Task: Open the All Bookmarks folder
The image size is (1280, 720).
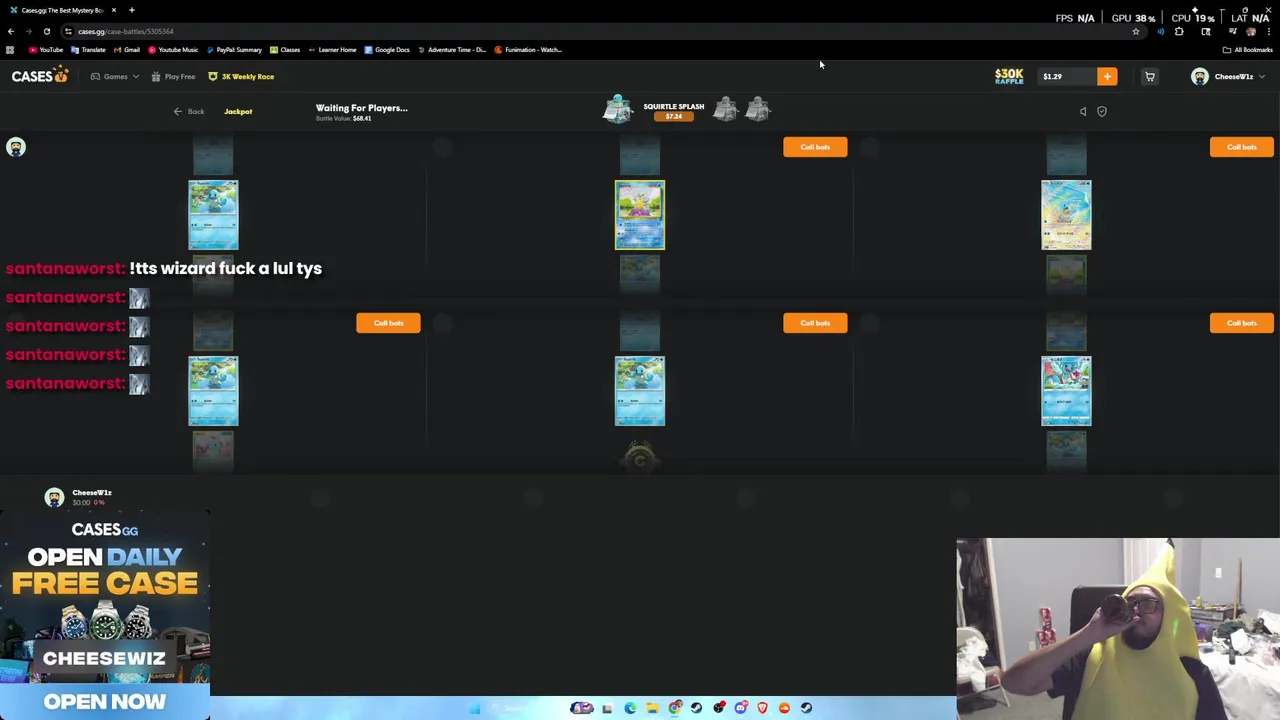Action: click(1247, 50)
